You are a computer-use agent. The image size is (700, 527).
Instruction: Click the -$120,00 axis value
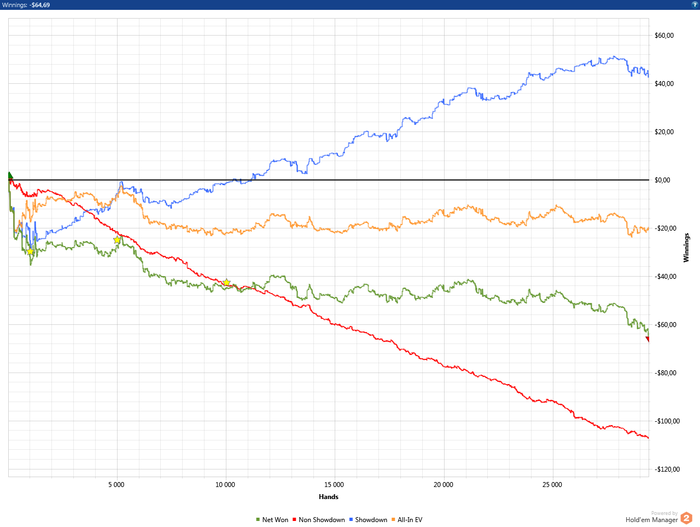667,470
